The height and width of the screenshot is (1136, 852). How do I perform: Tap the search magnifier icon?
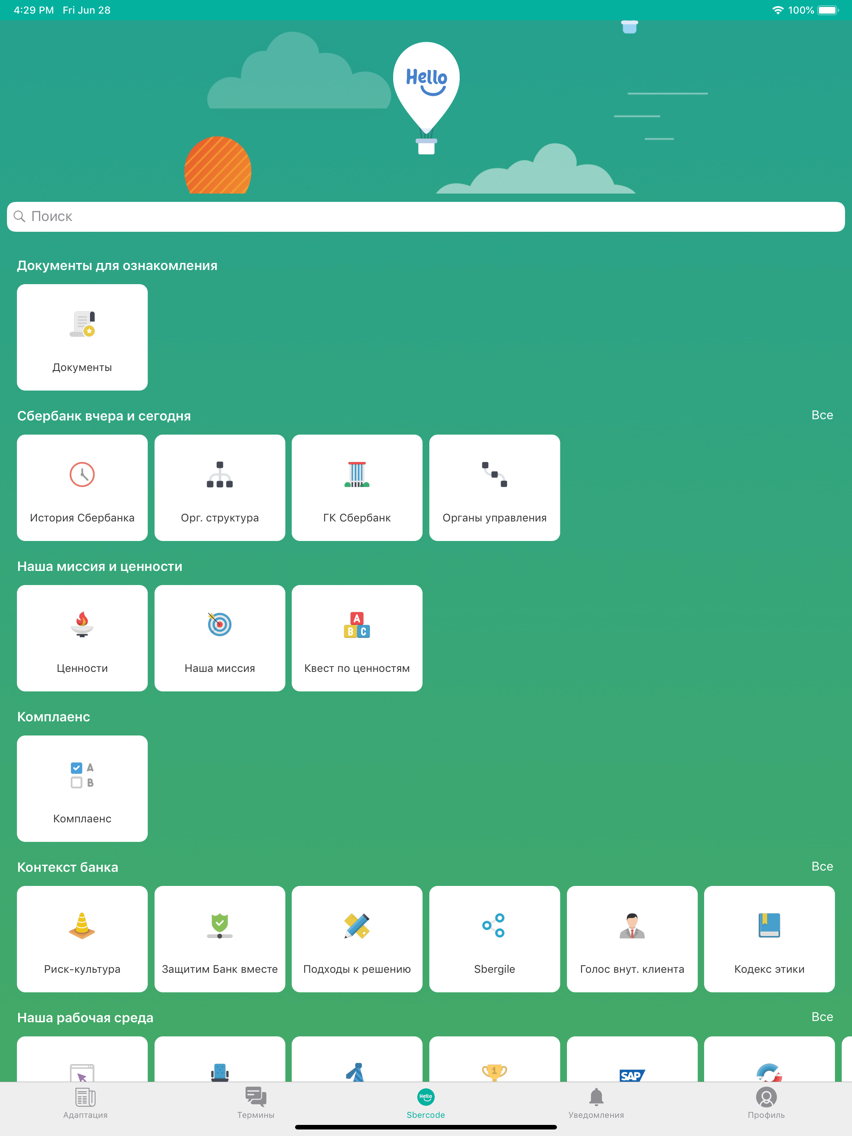[x=20, y=216]
